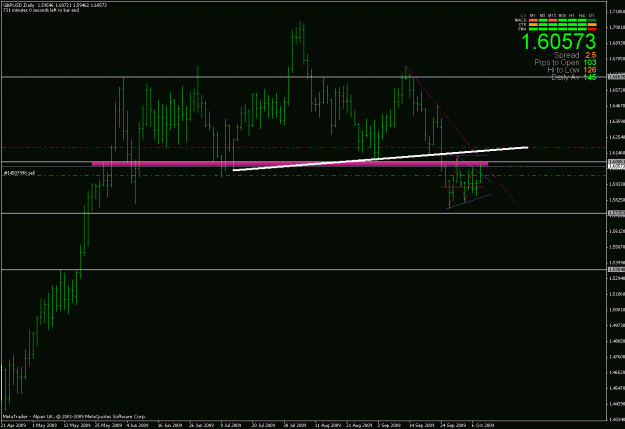The image size is (625, 429).
Task: Click the H4 timeframe header in indicator panel
Action: point(582,16)
